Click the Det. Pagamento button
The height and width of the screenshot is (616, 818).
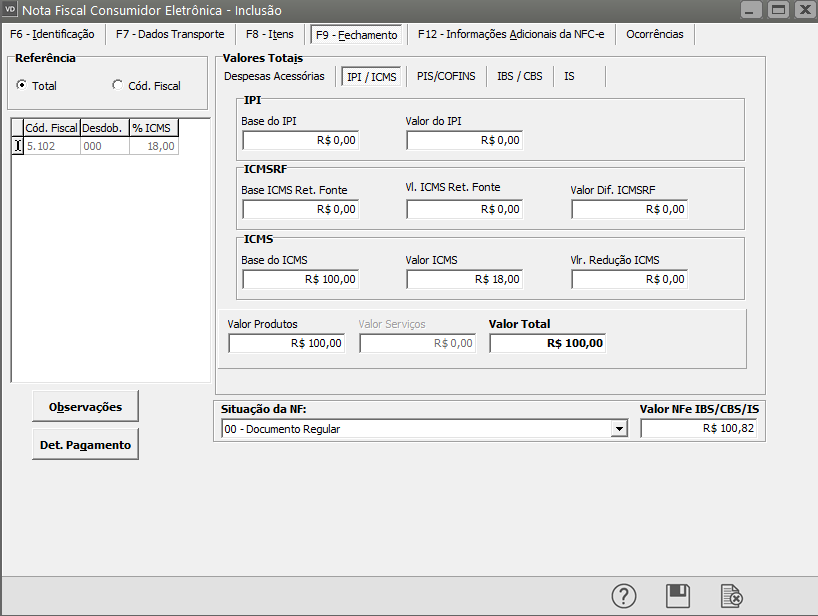(x=86, y=445)
